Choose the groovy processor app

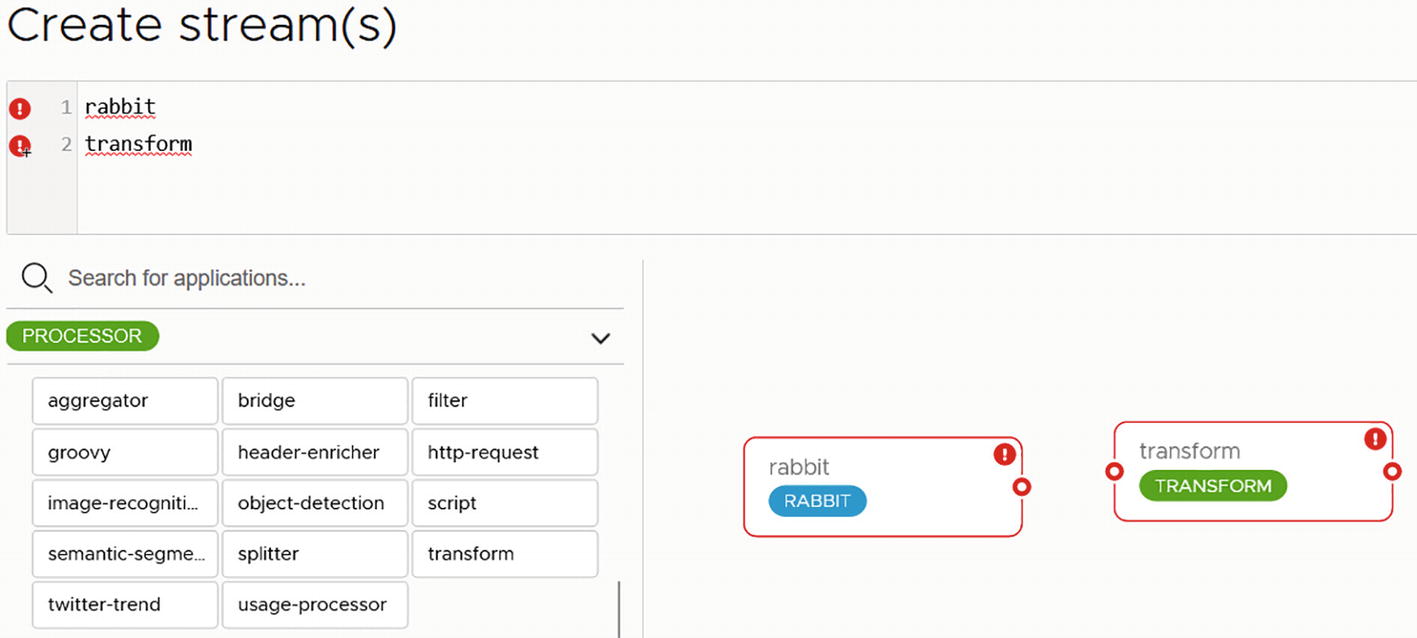coord(125,452)
